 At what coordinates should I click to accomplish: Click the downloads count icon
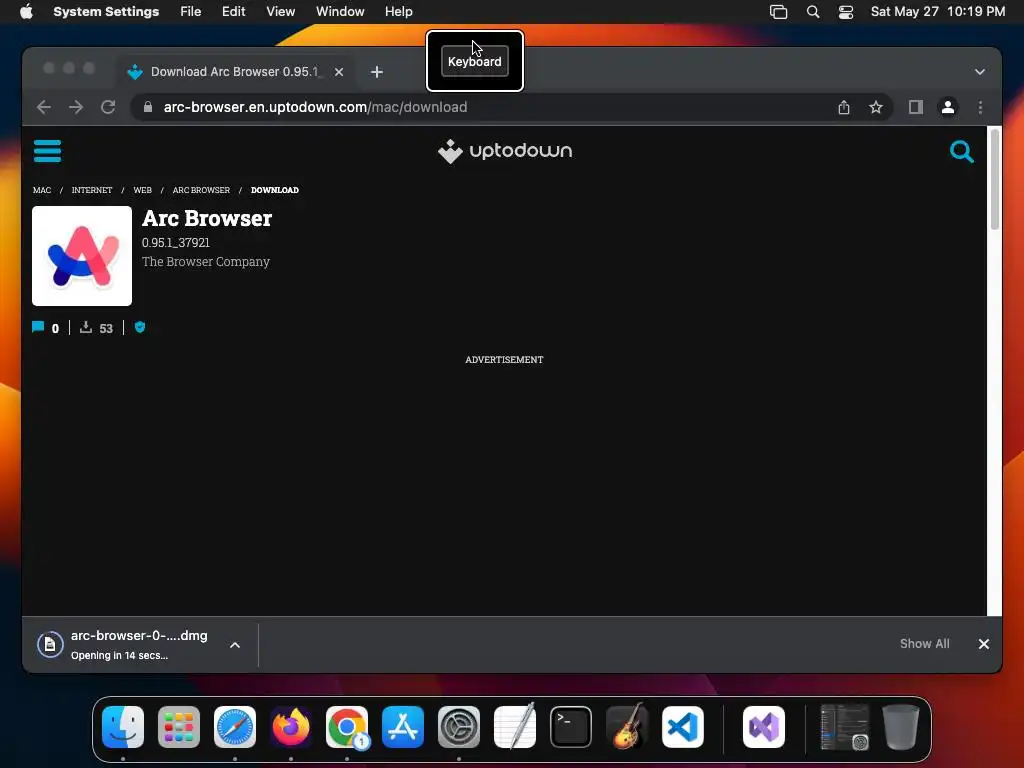86,327
